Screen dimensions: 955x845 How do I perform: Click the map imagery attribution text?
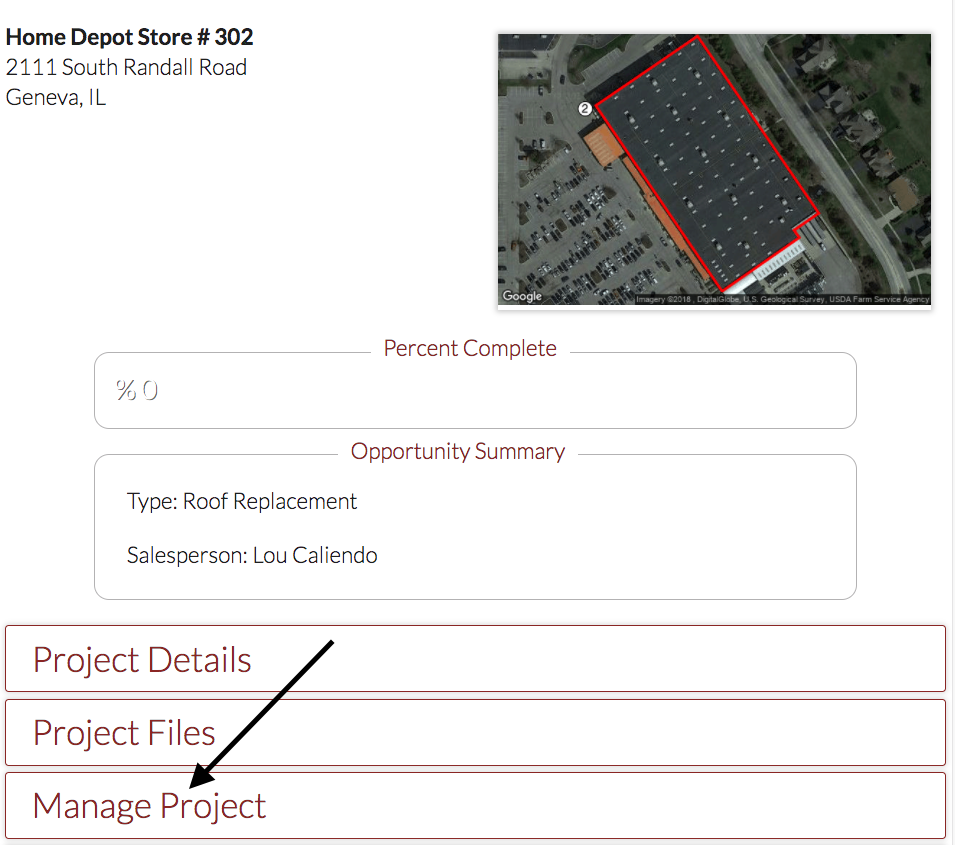782,299
